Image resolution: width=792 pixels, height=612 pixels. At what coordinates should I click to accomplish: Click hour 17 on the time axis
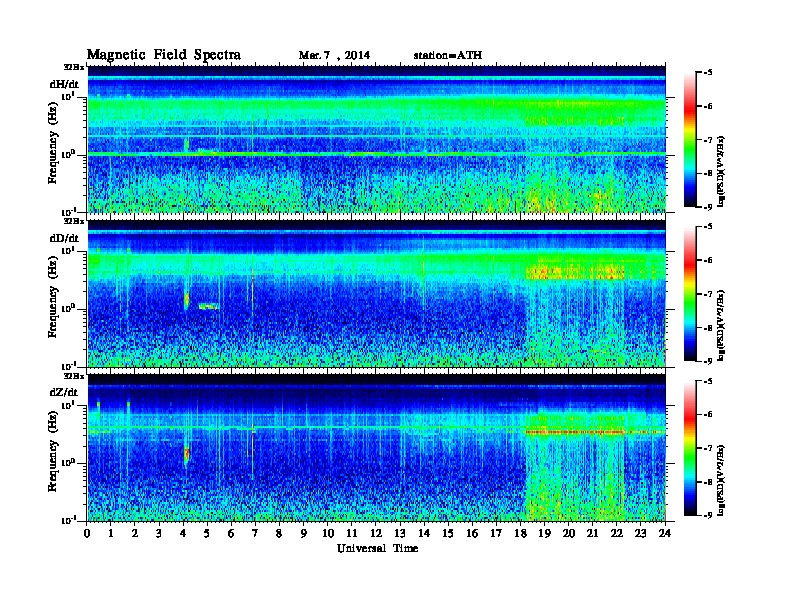(496, 534)
